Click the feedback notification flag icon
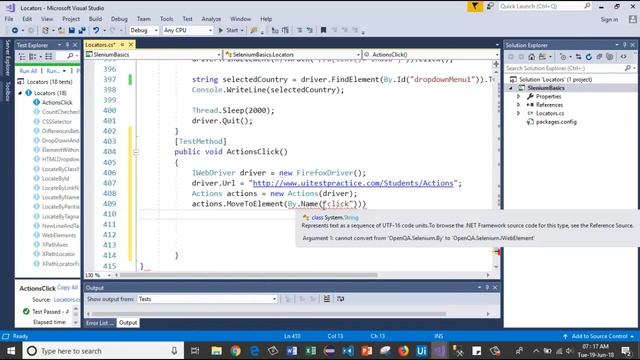The height and width of the screenshot is (360, 640). tap(475, 6)
